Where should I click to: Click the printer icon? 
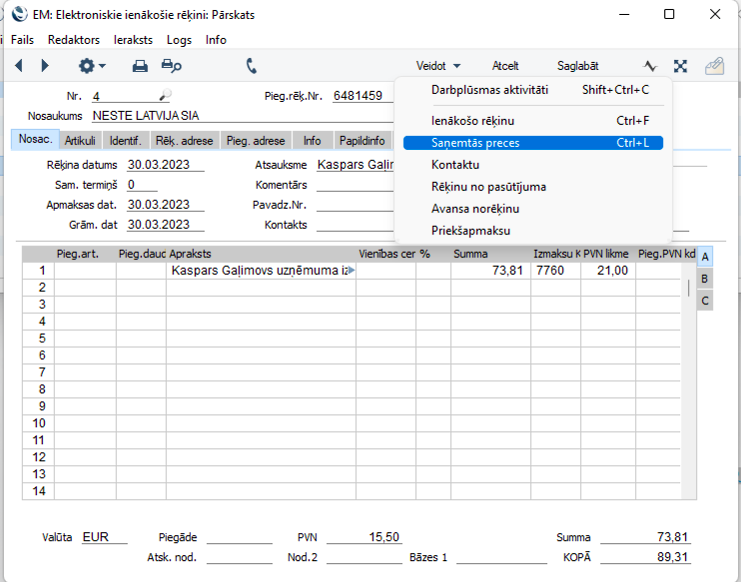140,66
